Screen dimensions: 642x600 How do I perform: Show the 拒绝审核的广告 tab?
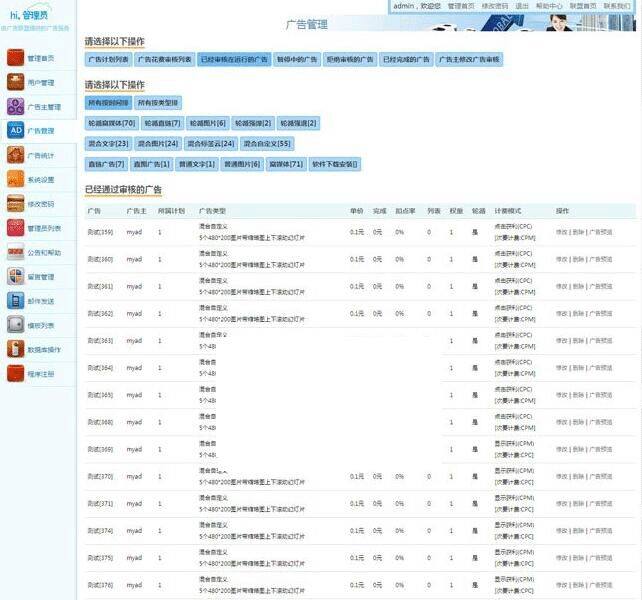(x=351, y=60)
